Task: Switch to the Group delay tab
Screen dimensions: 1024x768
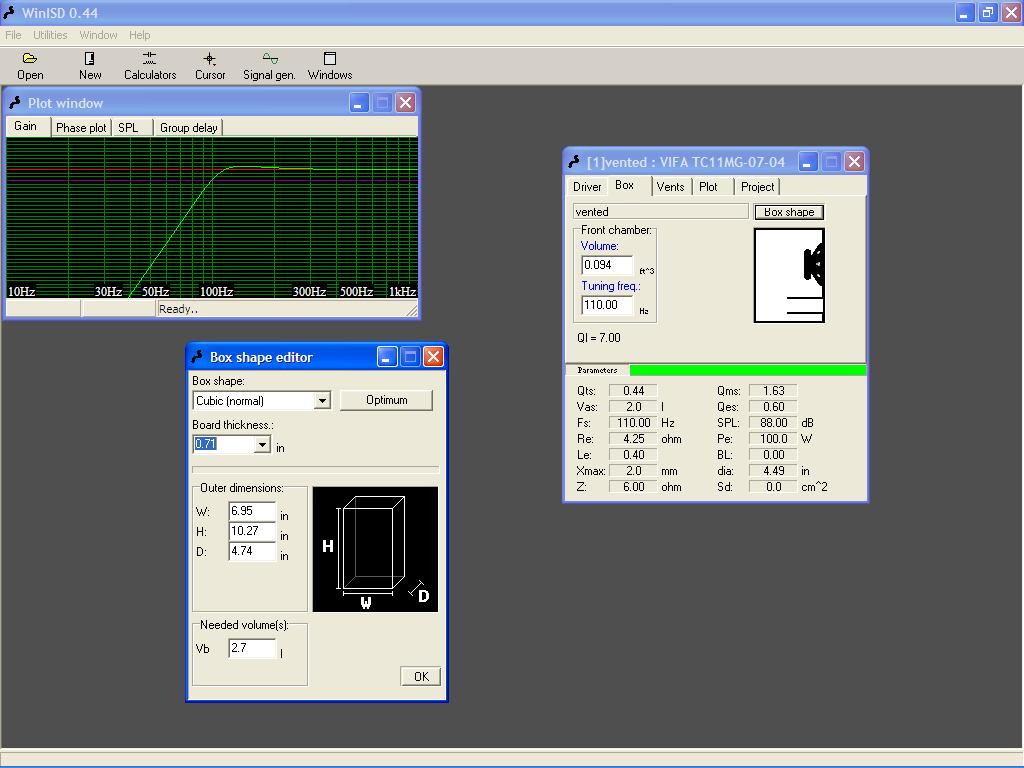Action: (x=188, y=128)
